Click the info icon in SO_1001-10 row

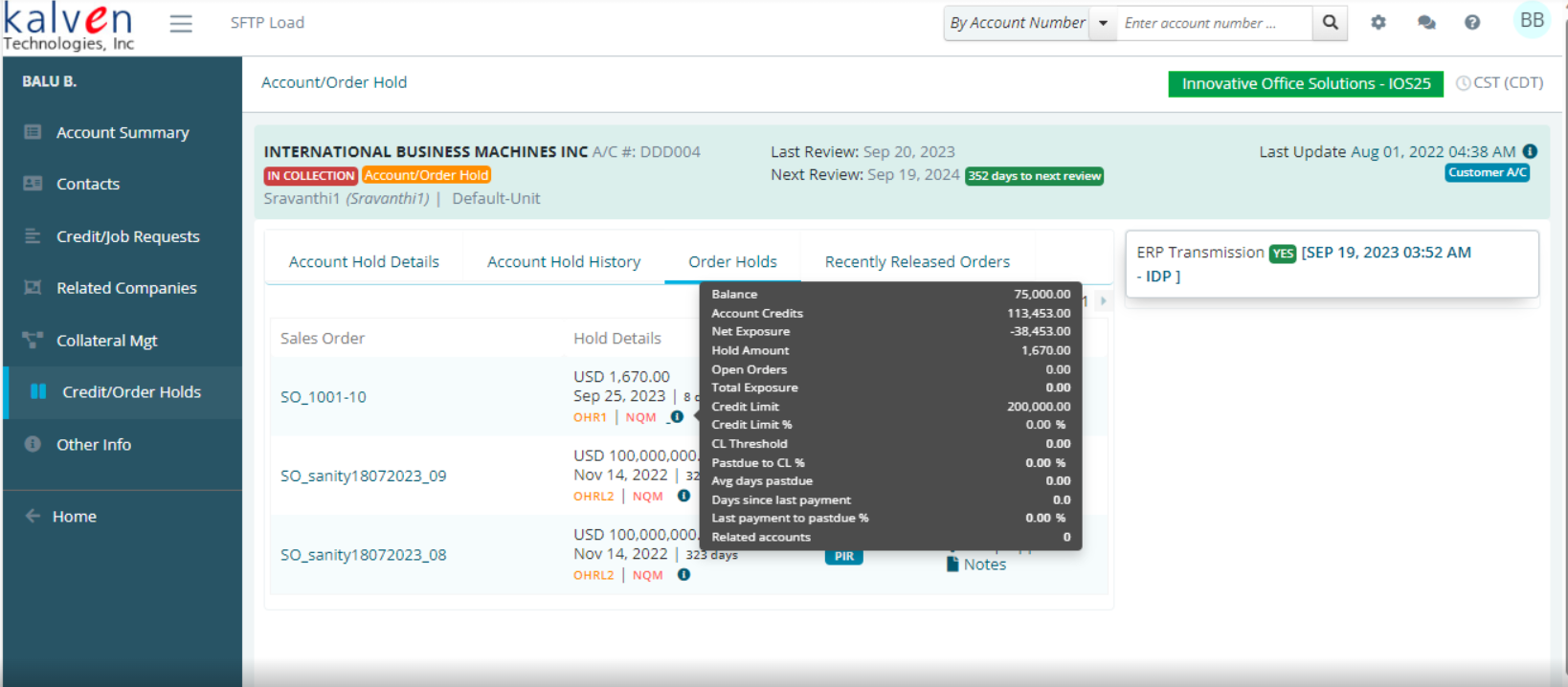677,417
